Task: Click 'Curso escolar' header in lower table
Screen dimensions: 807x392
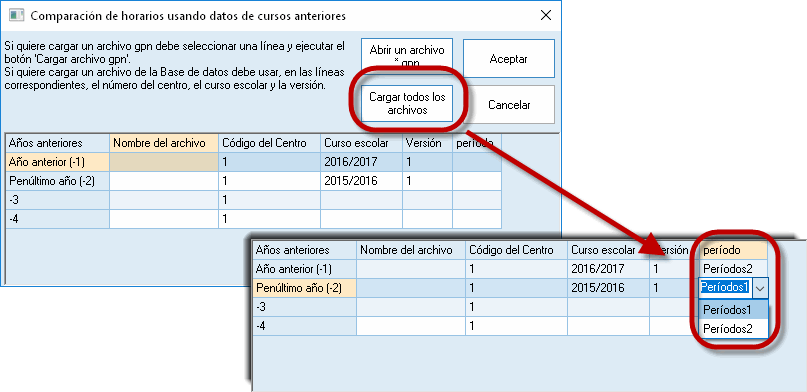Action: pos(608,250)
